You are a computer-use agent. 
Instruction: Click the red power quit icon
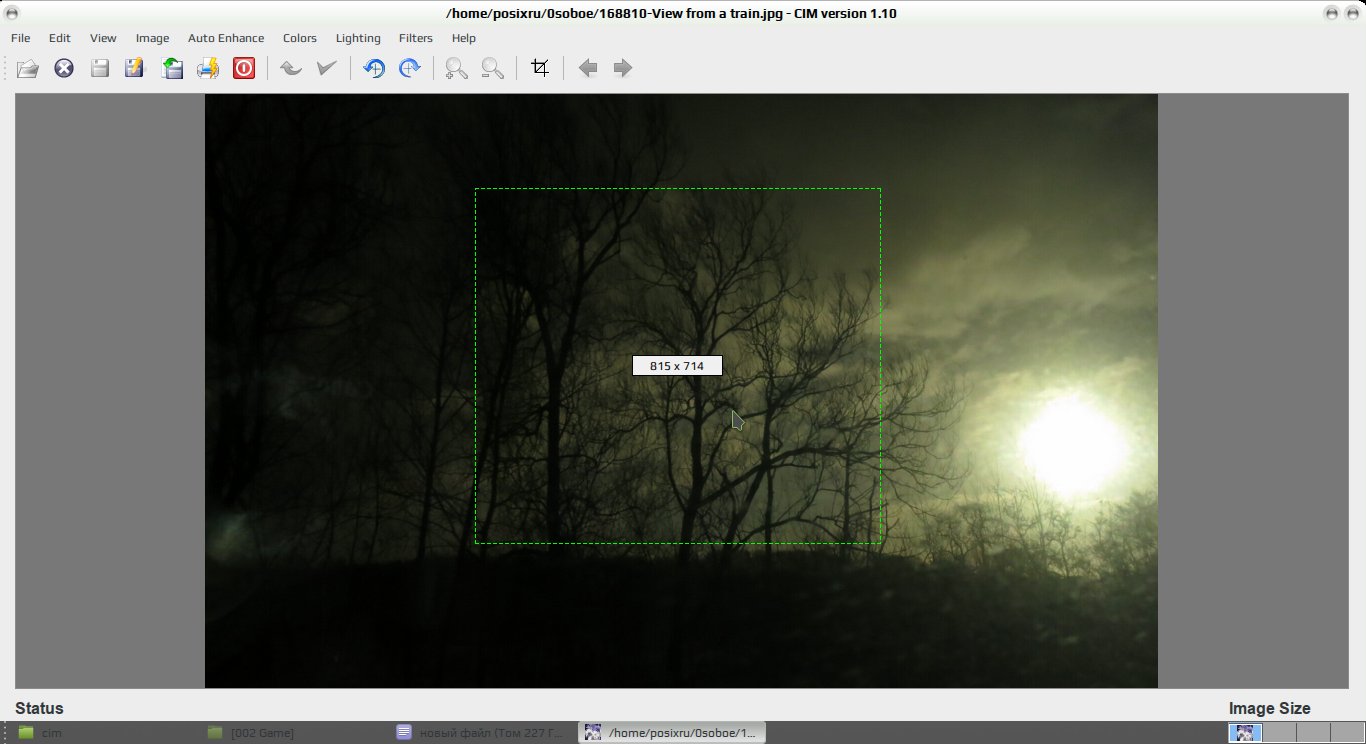(x=244, y=68)
